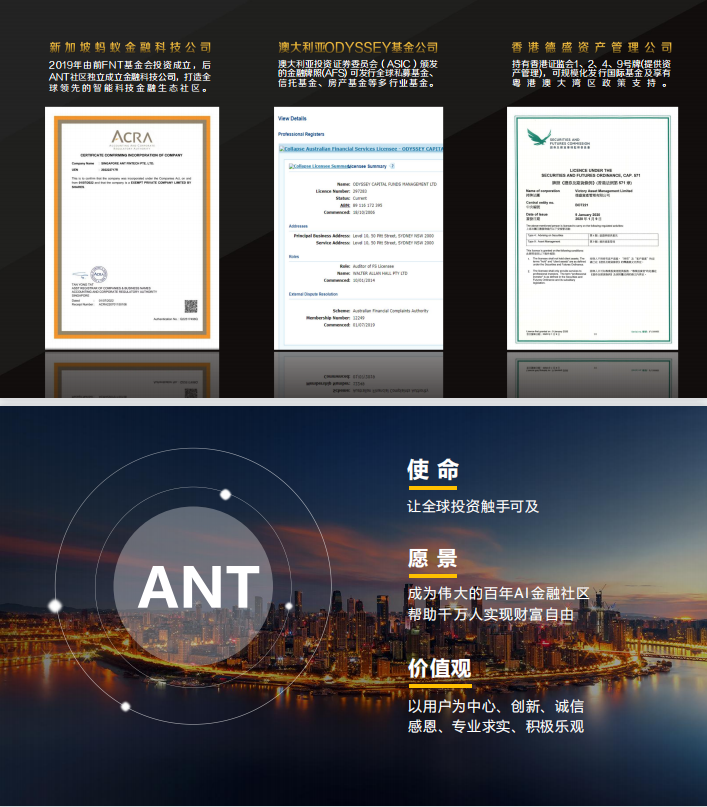Screen dimensions: 707x807
Task: Click the 香港德盛资产管理公司 title
Action: tap(591, 47)
